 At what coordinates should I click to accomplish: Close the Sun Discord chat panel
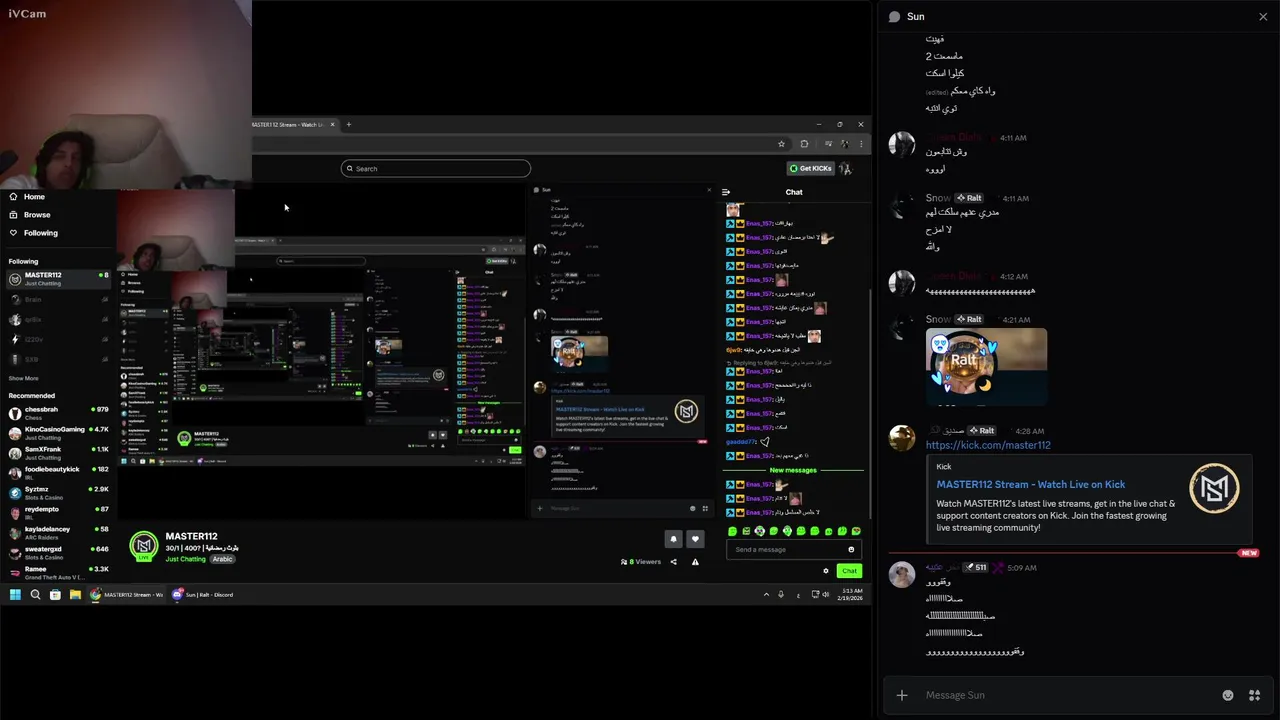(1263, 17)
